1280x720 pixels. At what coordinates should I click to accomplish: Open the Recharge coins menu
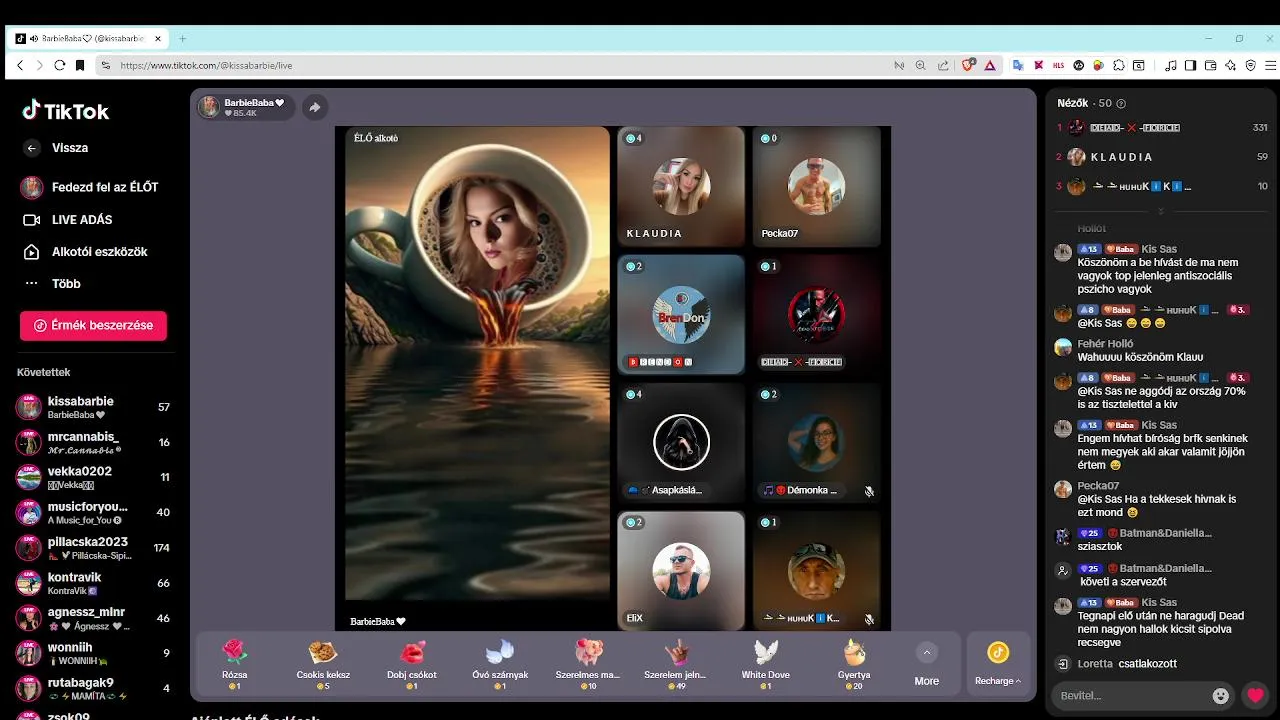pyautogui.click(x=998, y=664)
